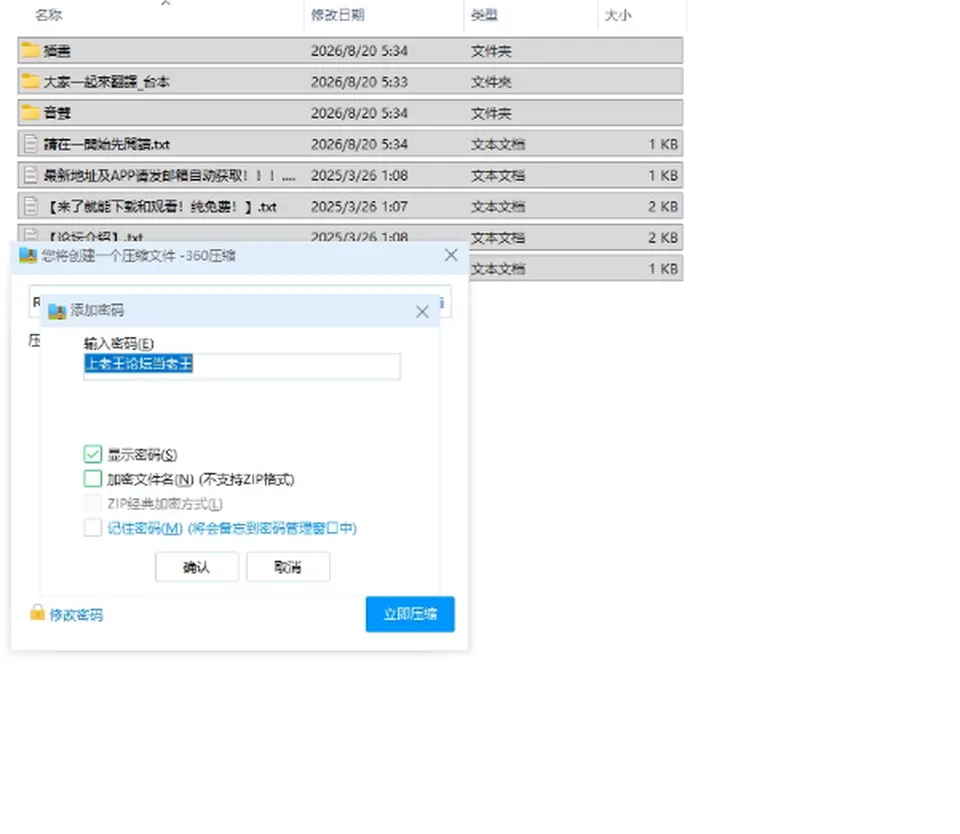This screenshot has width=960, height=834.
Task: Click the 1 KB size of 請在一開始先閱讀.txt
Action: [663, 145]
